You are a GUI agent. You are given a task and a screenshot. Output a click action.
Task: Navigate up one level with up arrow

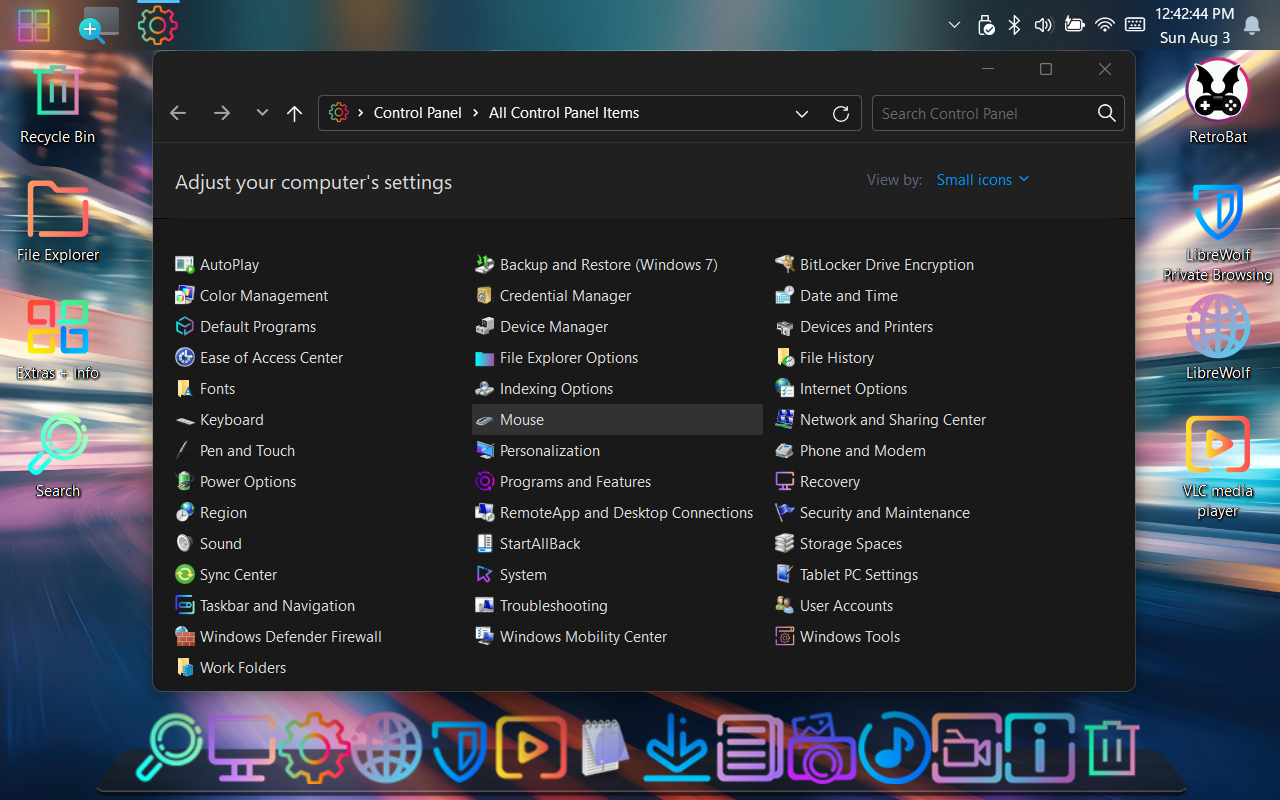click(x=294, y=113)
